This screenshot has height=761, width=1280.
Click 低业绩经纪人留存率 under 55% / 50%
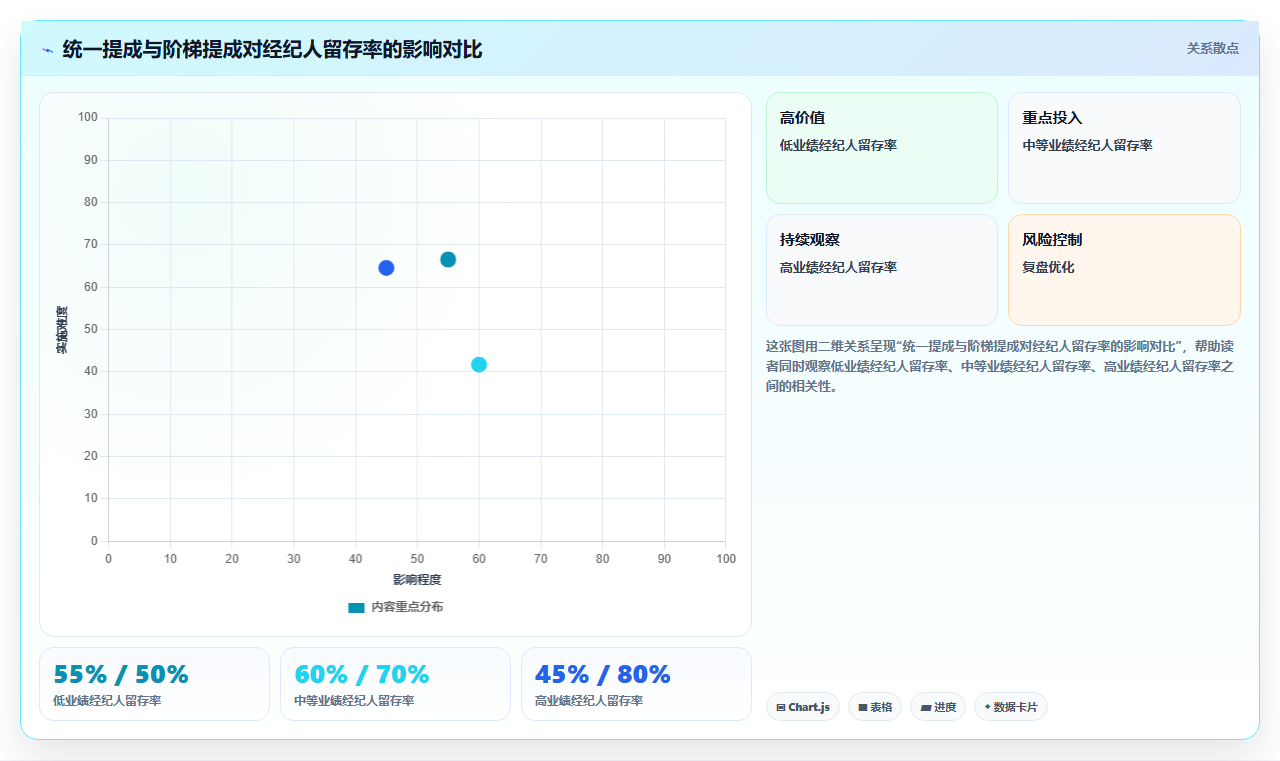coord(107,701)
